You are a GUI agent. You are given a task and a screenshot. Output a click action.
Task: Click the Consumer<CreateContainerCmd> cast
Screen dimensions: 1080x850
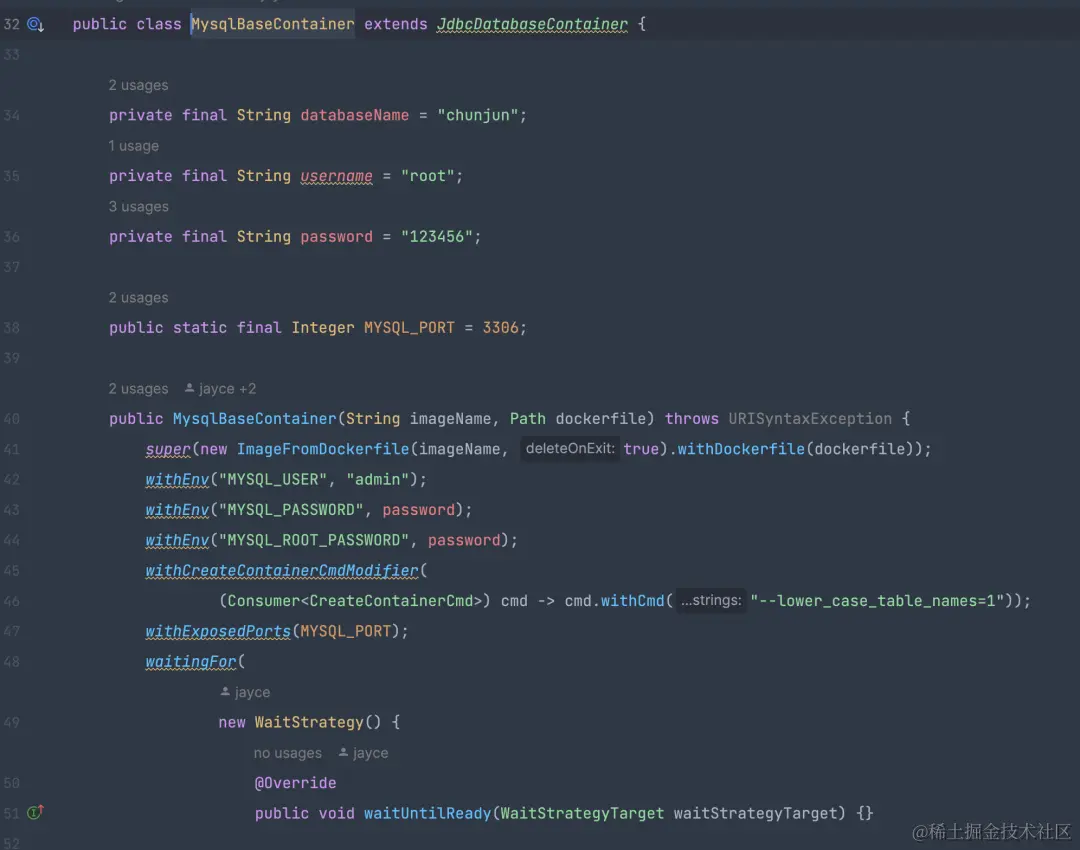[354, 601]
